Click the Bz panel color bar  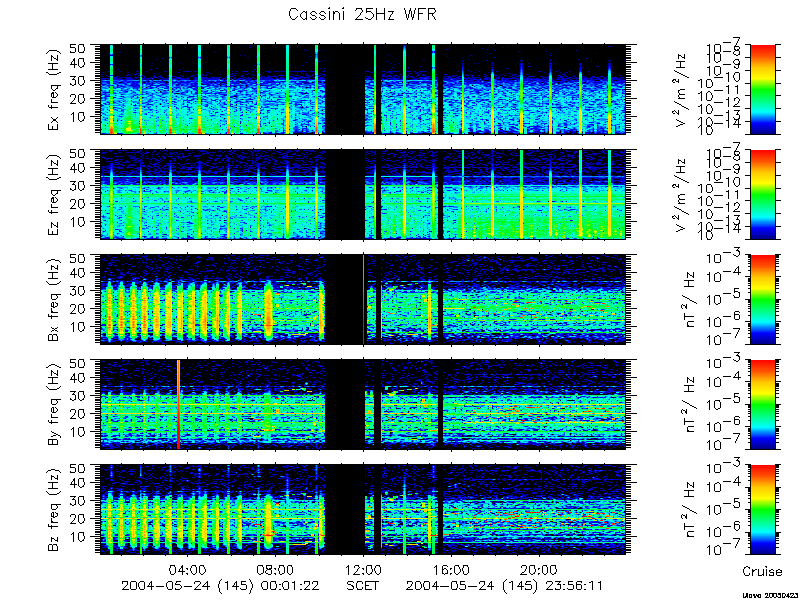762,509
